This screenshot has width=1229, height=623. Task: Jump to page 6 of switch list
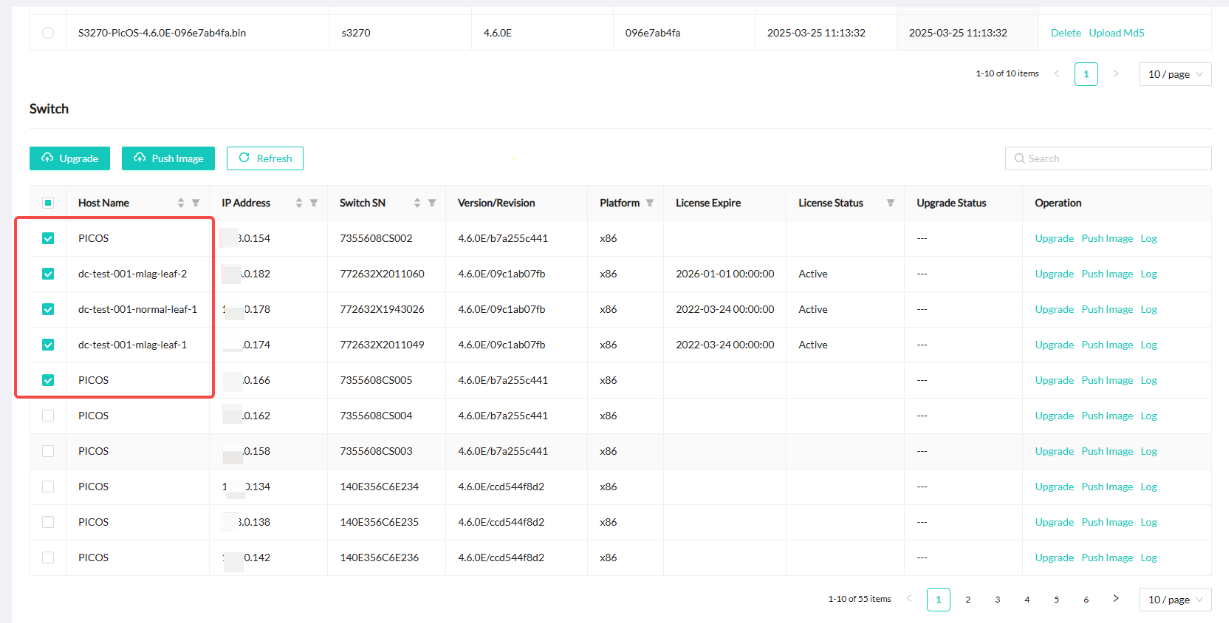pyautogui.click(x=1086, y=600)
